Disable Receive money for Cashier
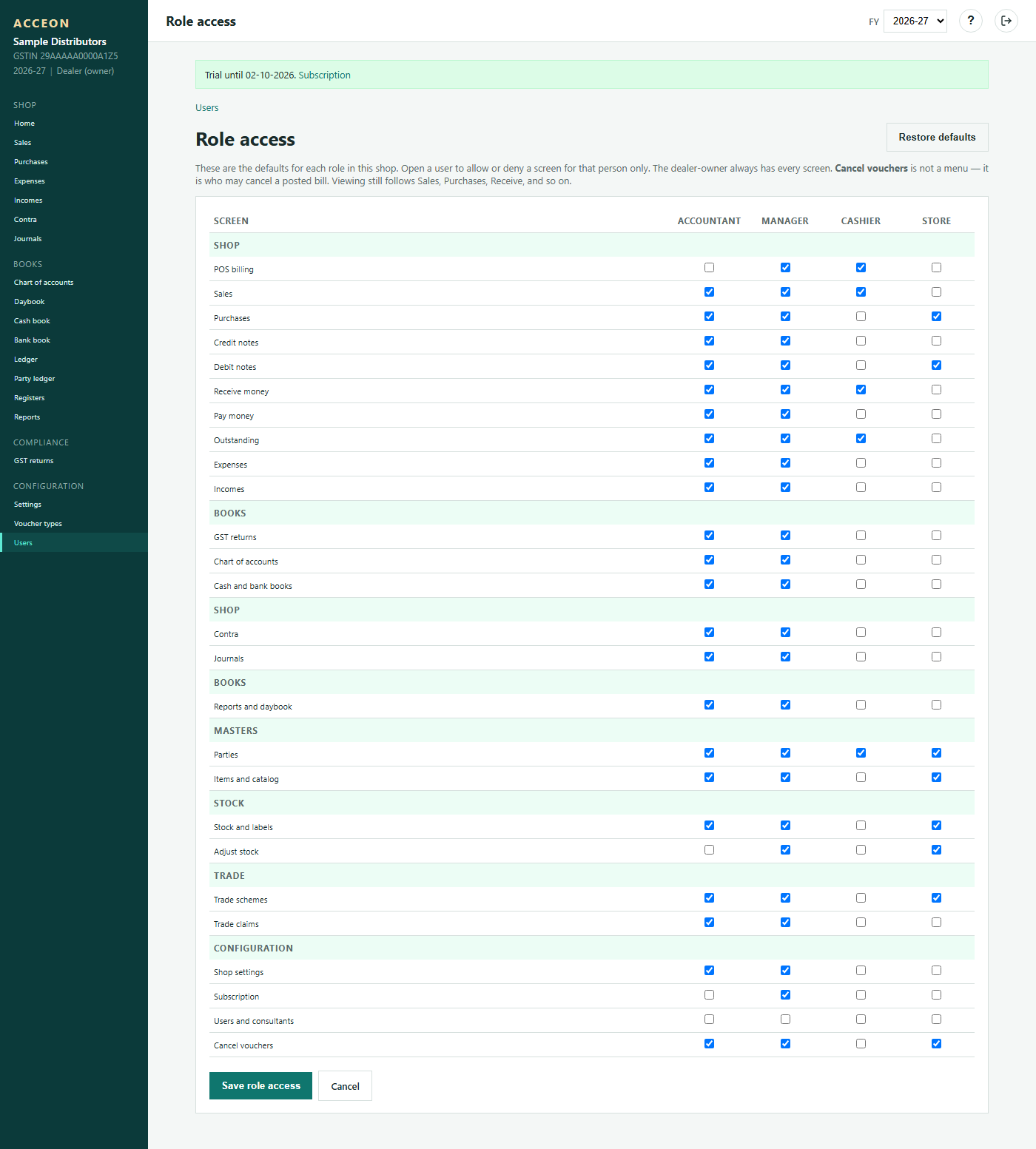Image resolution: width=1036 pixels, height=1149 pixels. (861, 390)
